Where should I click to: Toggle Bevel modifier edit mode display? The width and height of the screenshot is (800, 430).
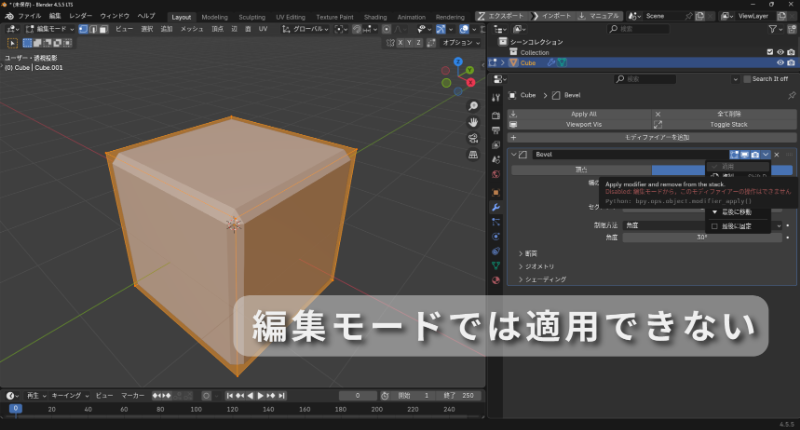click(734, 155)
